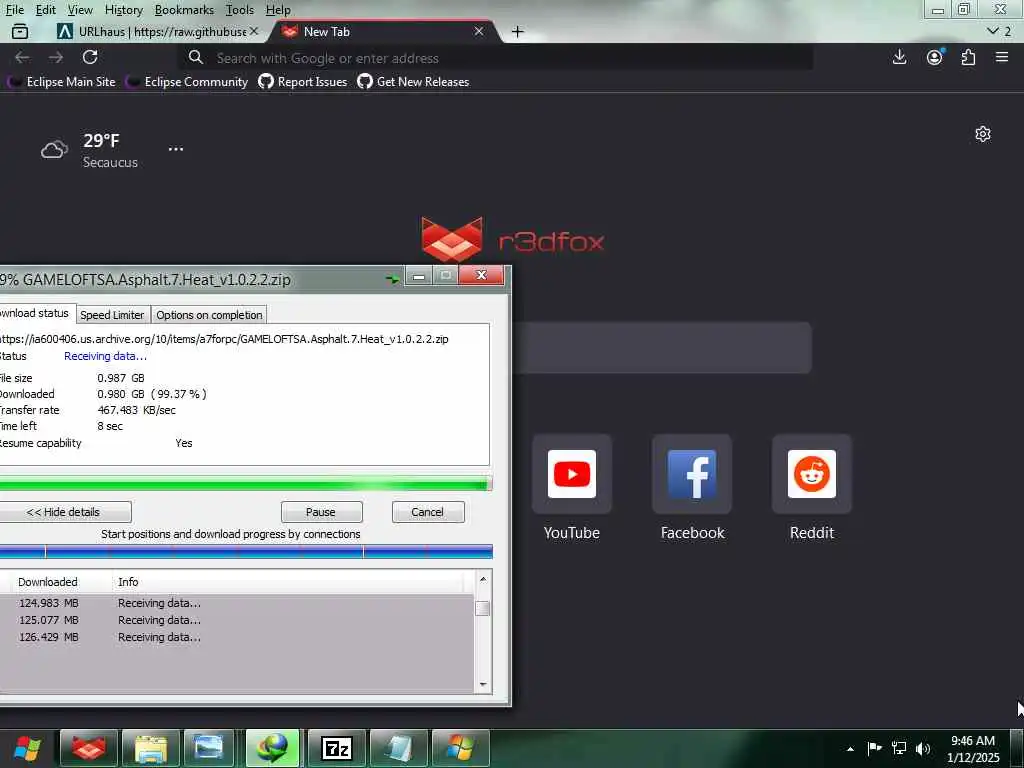Image resolution: width=1024 pixels, height=768 pixels.
Task: Open Internet Download Manager taskbar icon
Action: tap(272, 748)
